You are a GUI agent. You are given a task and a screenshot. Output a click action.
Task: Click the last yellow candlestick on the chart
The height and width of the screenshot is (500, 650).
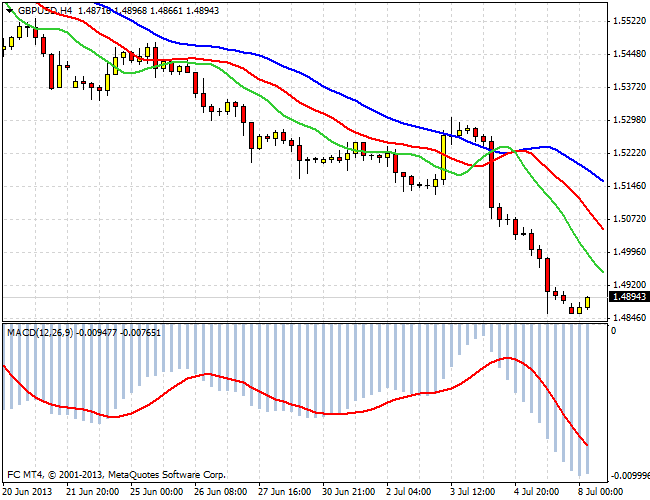(587, 303)
